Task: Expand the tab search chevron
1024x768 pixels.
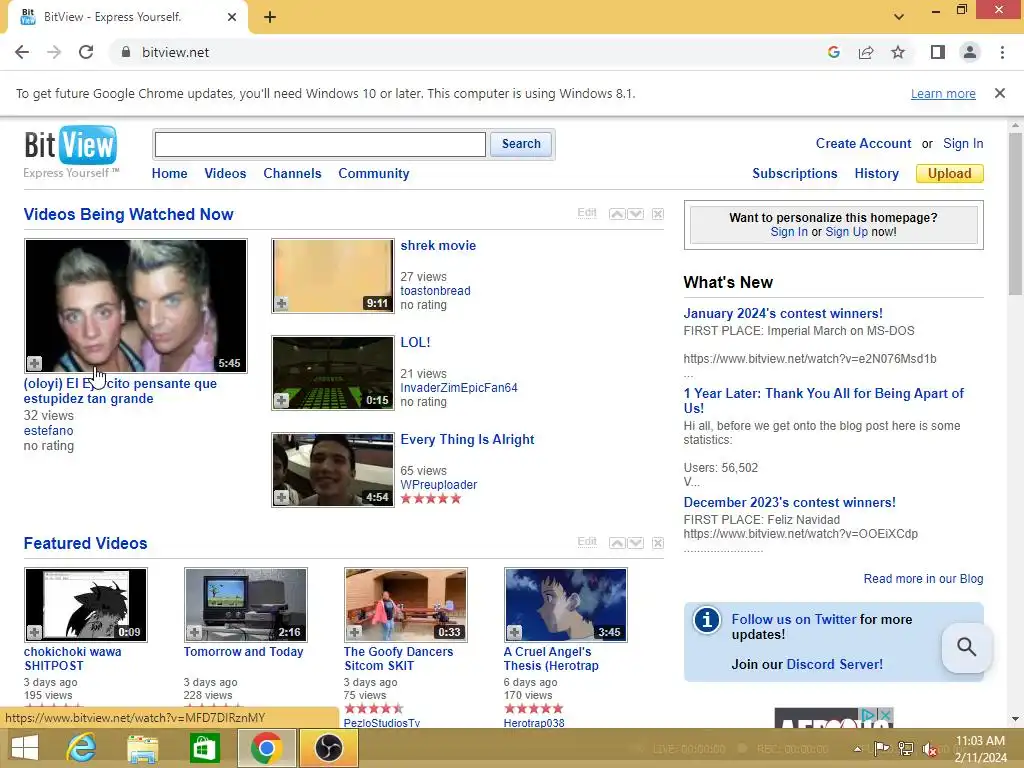Action: point(899,17)
